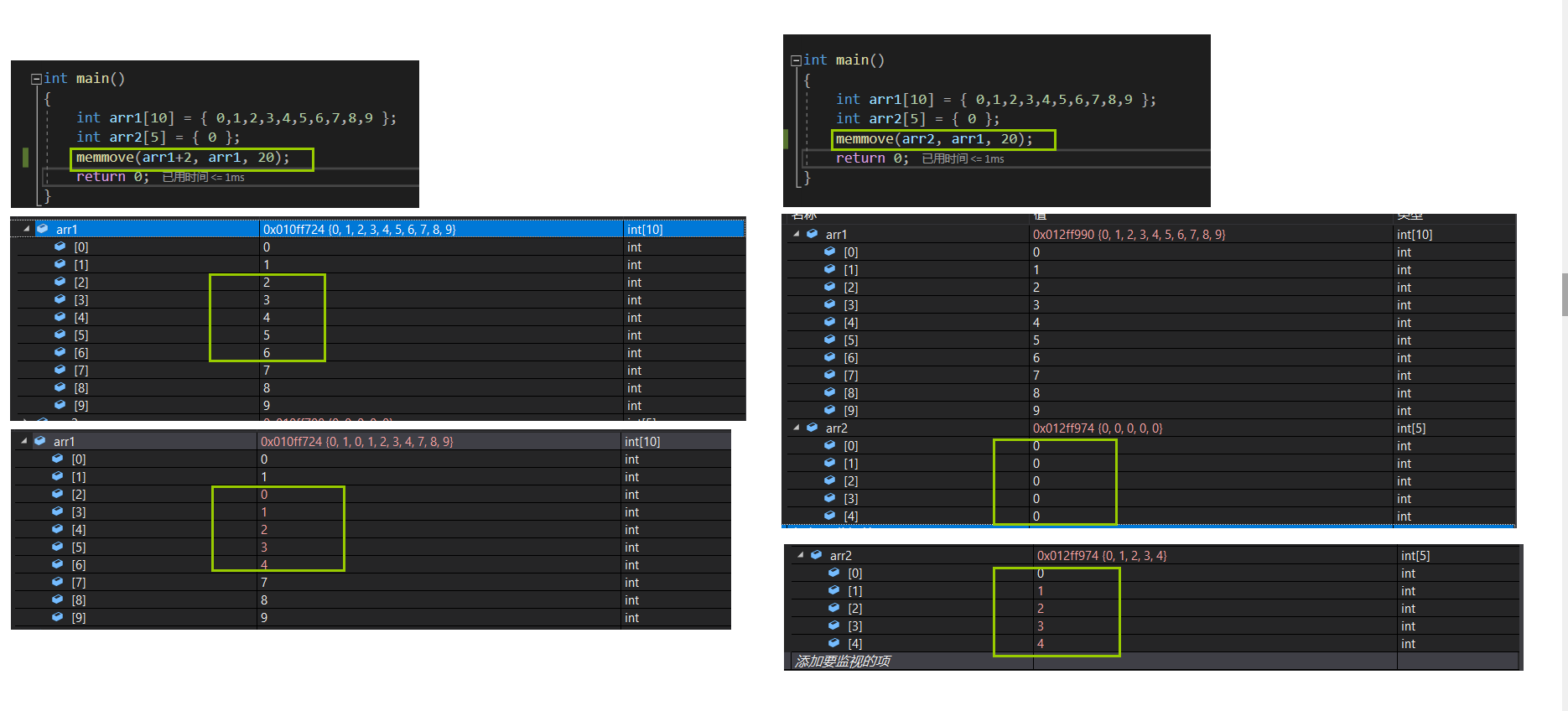Click icon of [6] with red value 4
This screenshot has width=1568, height=711.
pyautogui.click(x=57, y=564)
